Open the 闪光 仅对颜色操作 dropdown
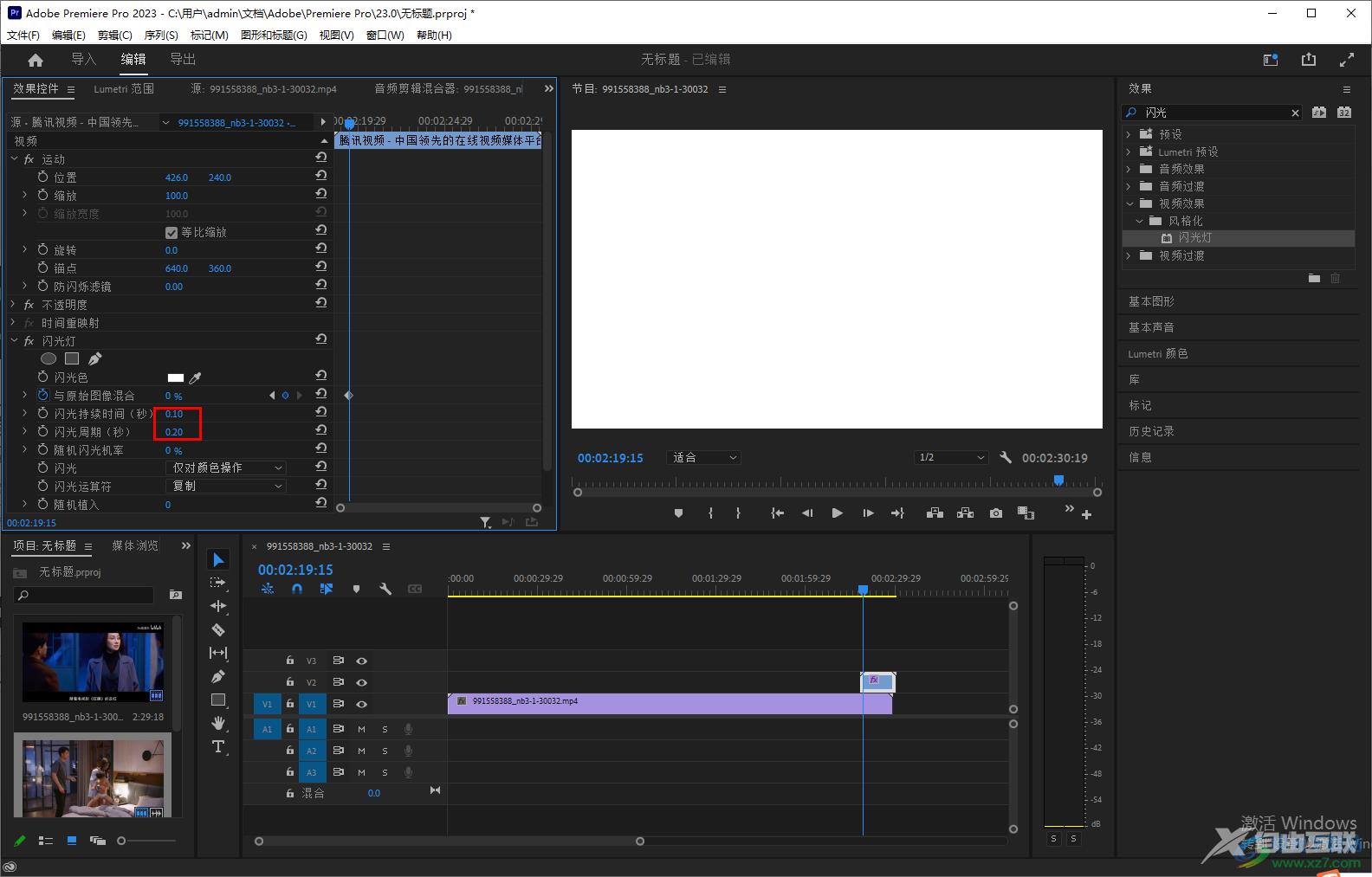1372x877 pixels. point(225,468)
